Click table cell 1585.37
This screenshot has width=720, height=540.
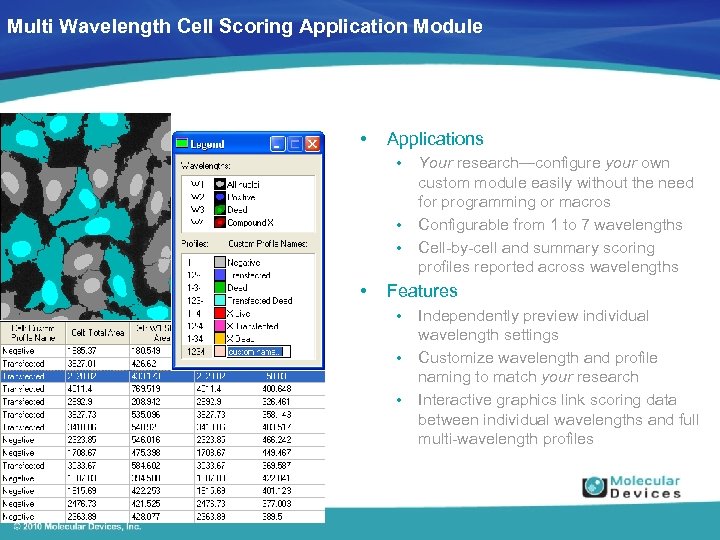(82, 351)
